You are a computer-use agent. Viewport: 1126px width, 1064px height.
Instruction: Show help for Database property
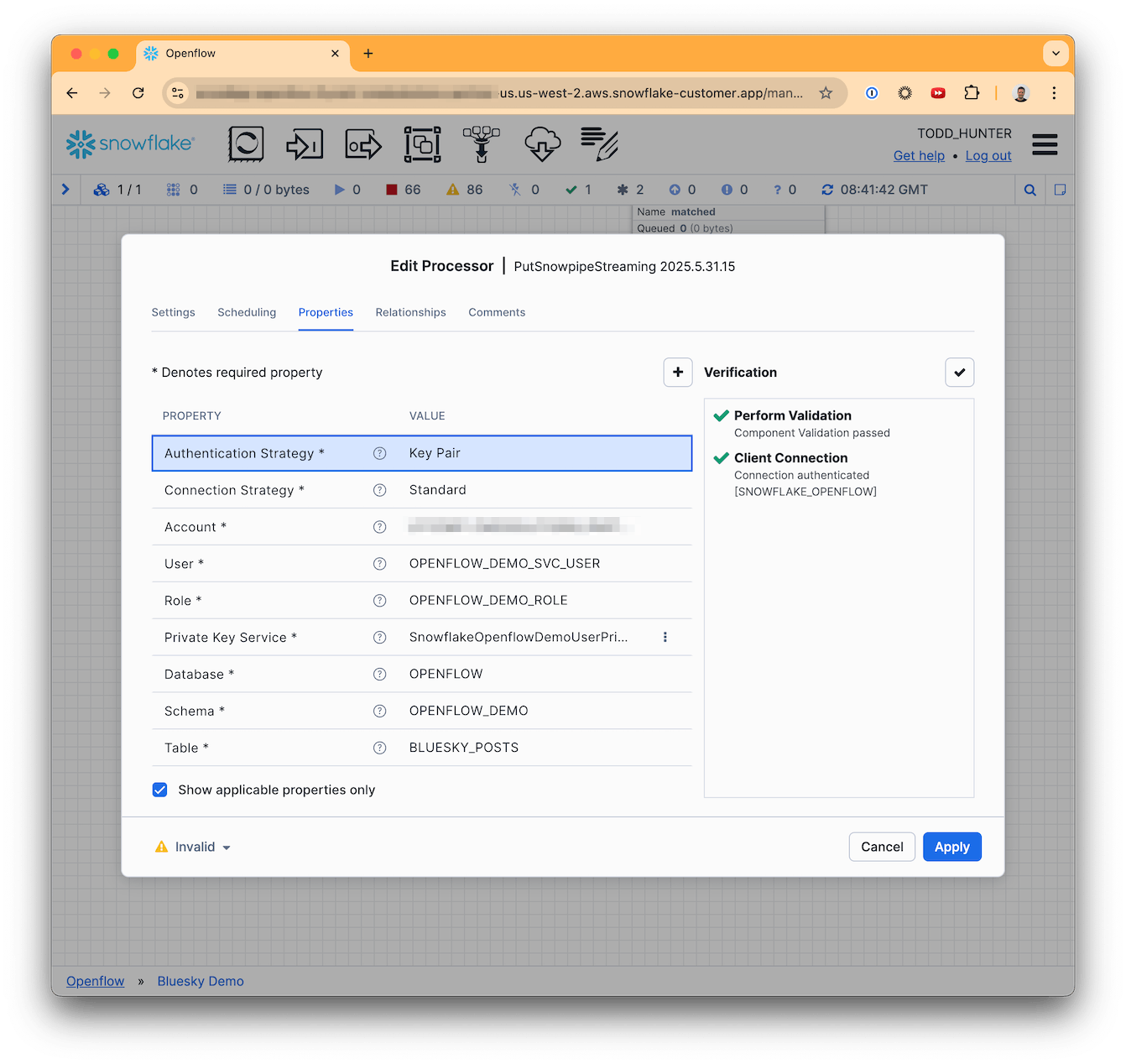(x=379, y=675)
